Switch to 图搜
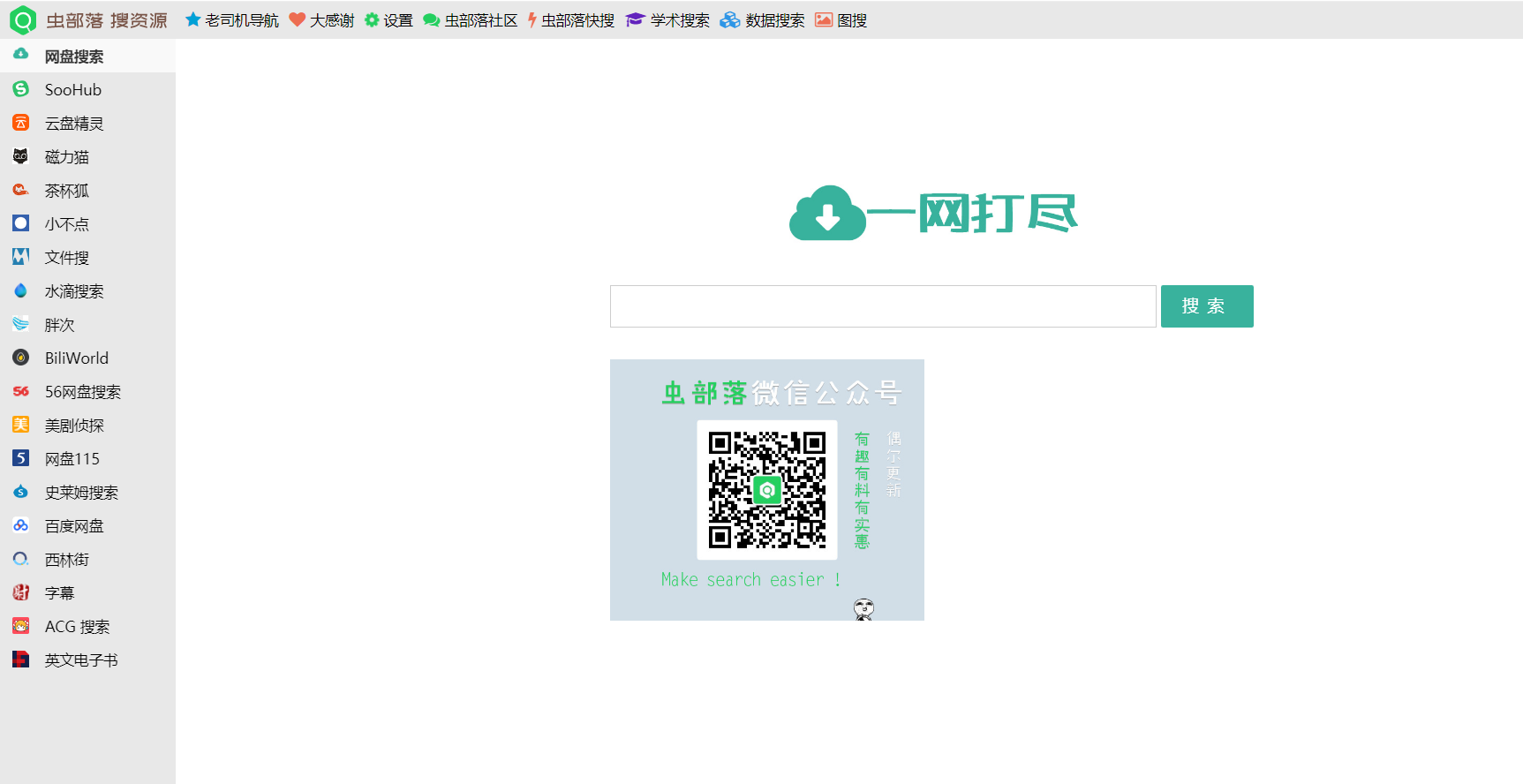Screen dimensions: 1523x784 coord(852,20)
